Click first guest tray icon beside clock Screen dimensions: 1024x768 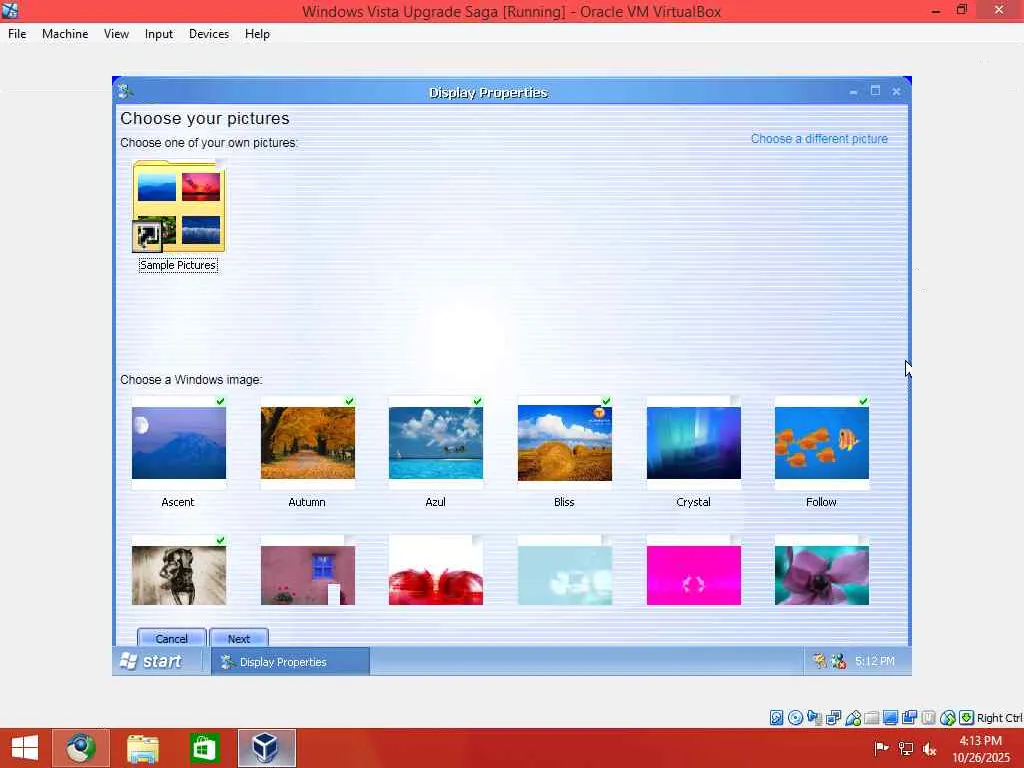819,662
